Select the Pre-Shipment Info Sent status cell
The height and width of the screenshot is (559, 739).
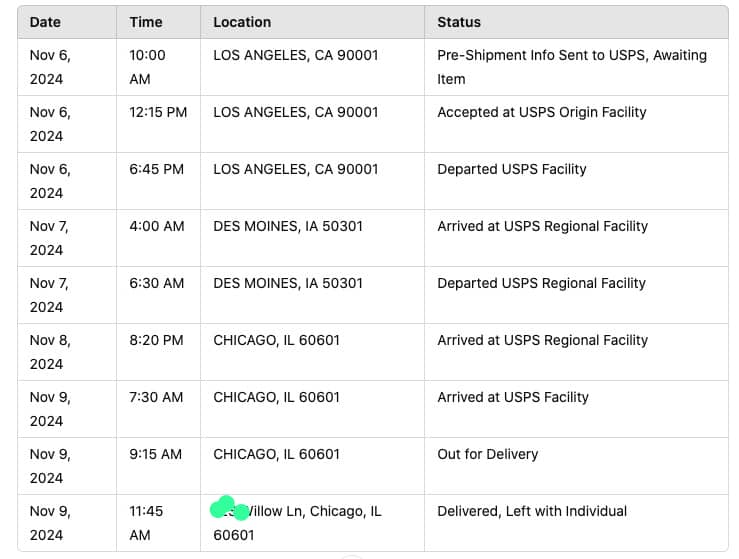click(x=571, y=67)
